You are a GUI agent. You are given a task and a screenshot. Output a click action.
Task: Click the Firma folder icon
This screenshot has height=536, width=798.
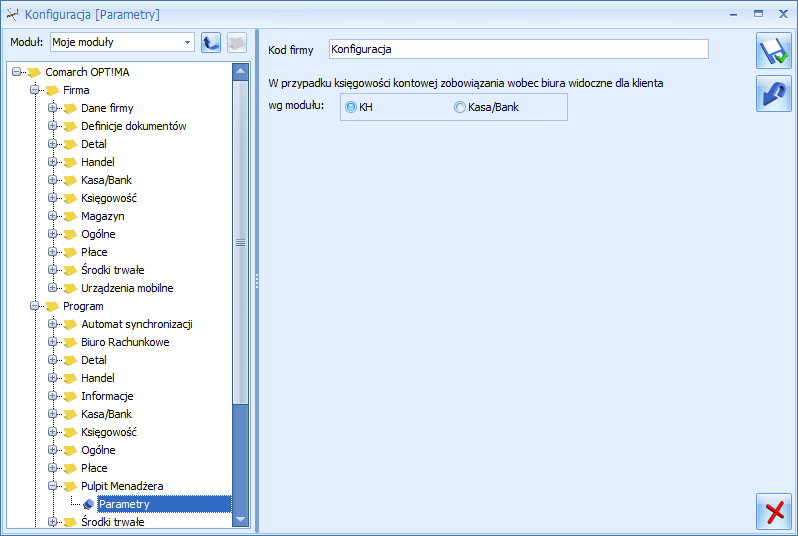pos(52,90)
